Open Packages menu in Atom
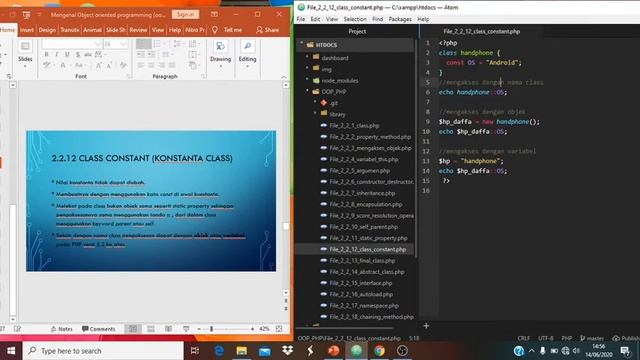Viewport: 640px width, 360px height. (400, 19)
